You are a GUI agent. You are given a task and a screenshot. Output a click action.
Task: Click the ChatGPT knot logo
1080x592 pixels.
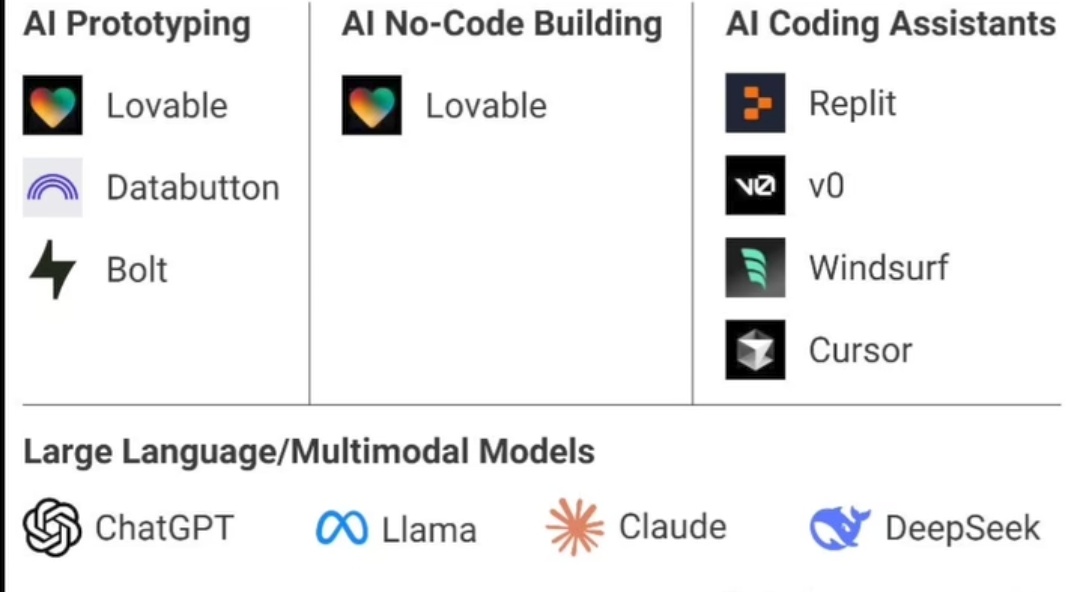pyautogui.click(x=52, y=527)
